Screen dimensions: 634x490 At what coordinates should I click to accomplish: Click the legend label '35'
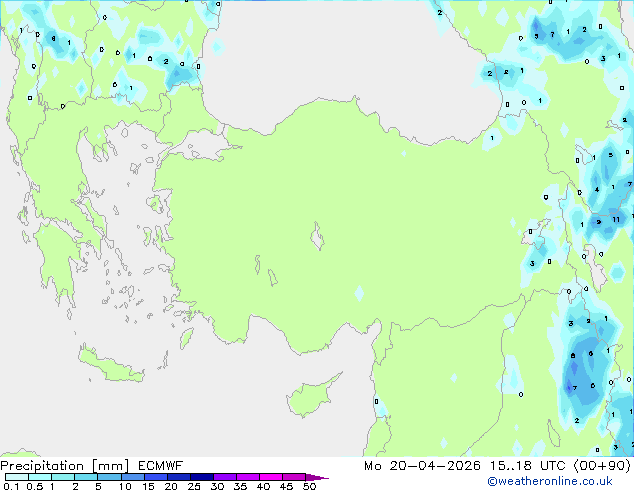click(240, 486)
